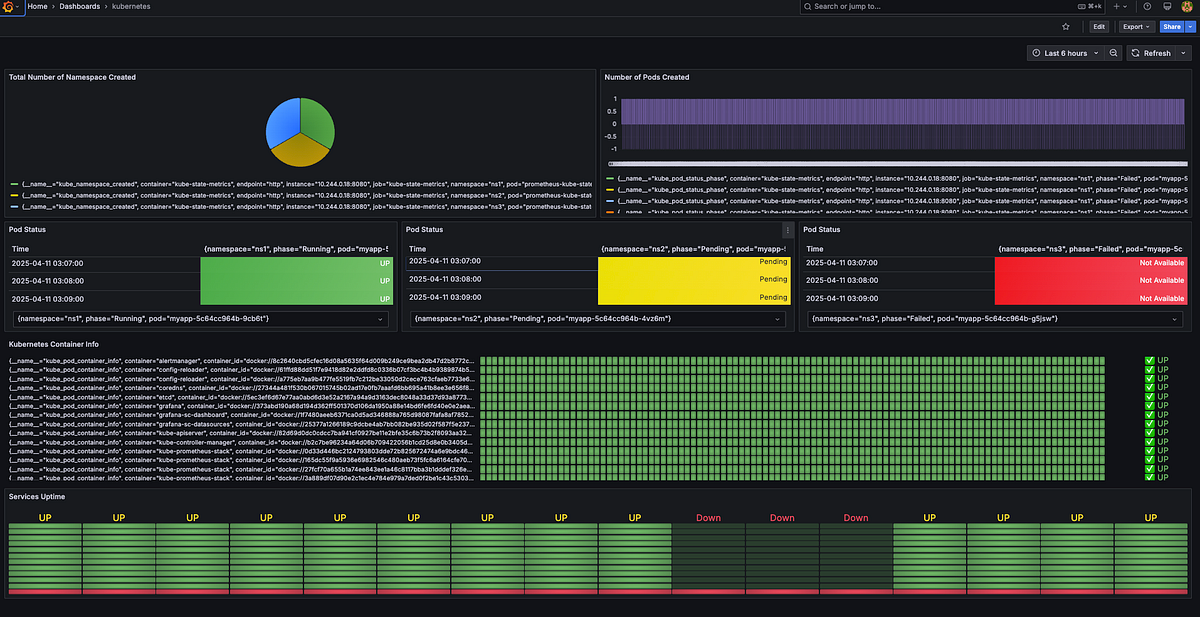Click the plus icon to add new dashboard
This screenshot has height=617, width=1200.
(x=1116, y=6)
